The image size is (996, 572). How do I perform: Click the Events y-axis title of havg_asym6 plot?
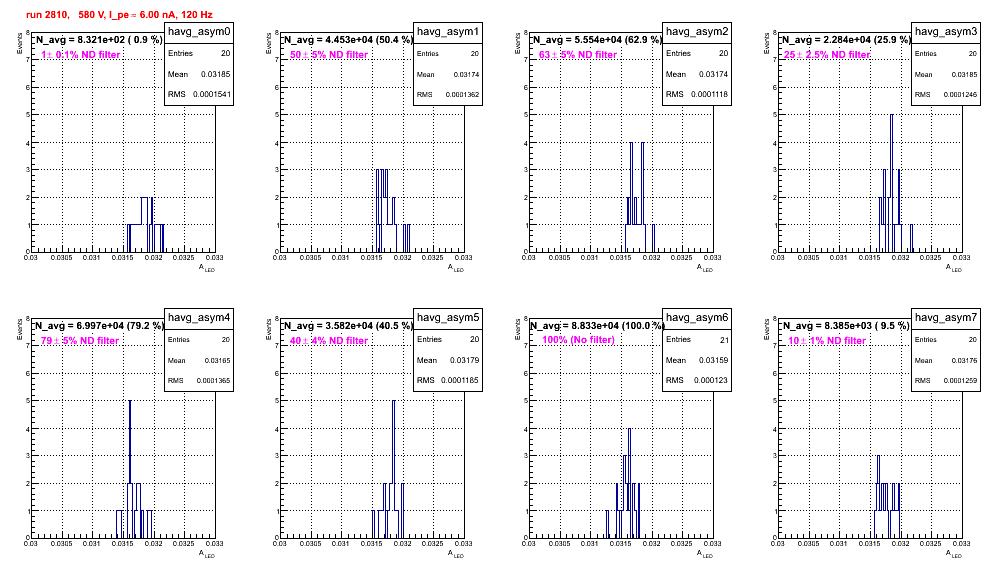pos(518,330)
